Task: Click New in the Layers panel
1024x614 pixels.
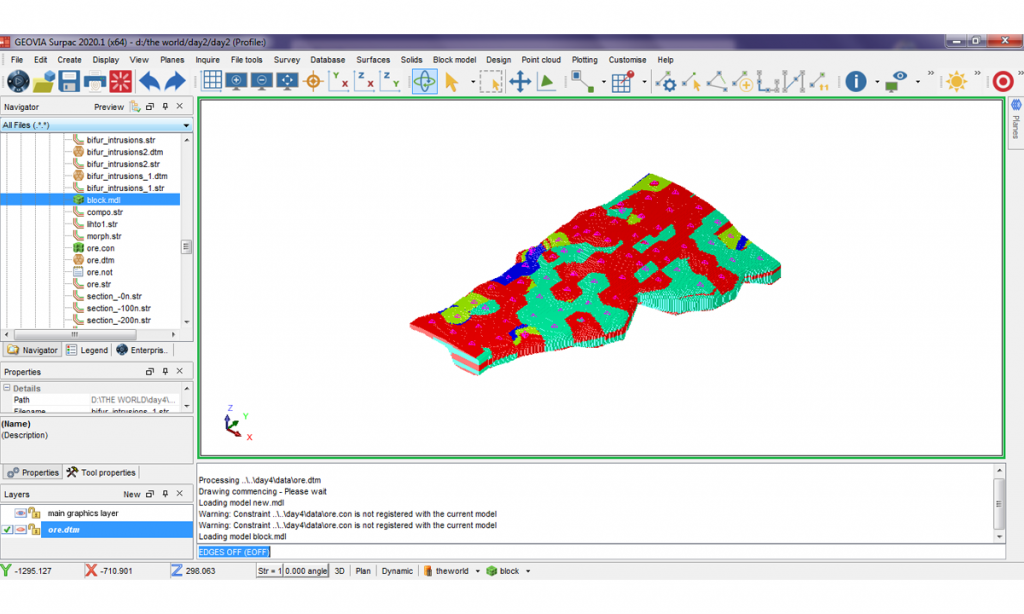Action: coord(131,494)
